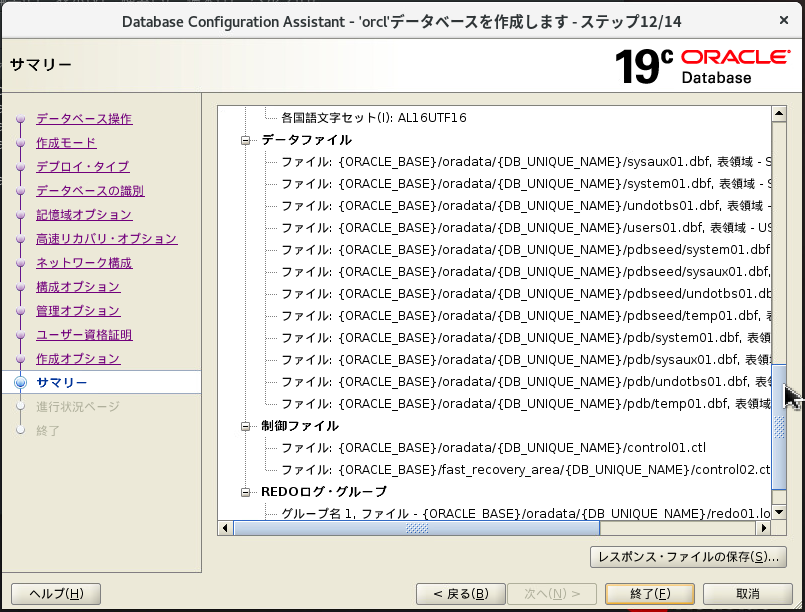
Task: Collapse the データファイル tree node
Action: (245, 140)
